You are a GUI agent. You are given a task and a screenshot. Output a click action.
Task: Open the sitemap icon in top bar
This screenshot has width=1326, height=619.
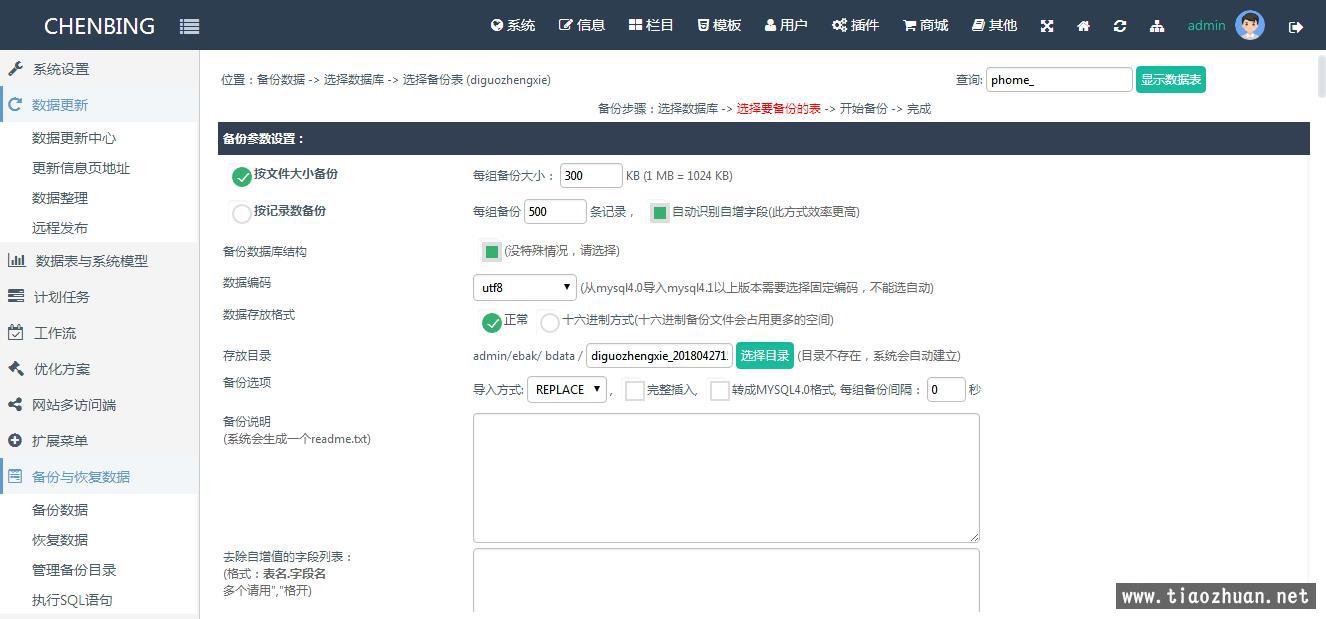tap(1157, 26)
